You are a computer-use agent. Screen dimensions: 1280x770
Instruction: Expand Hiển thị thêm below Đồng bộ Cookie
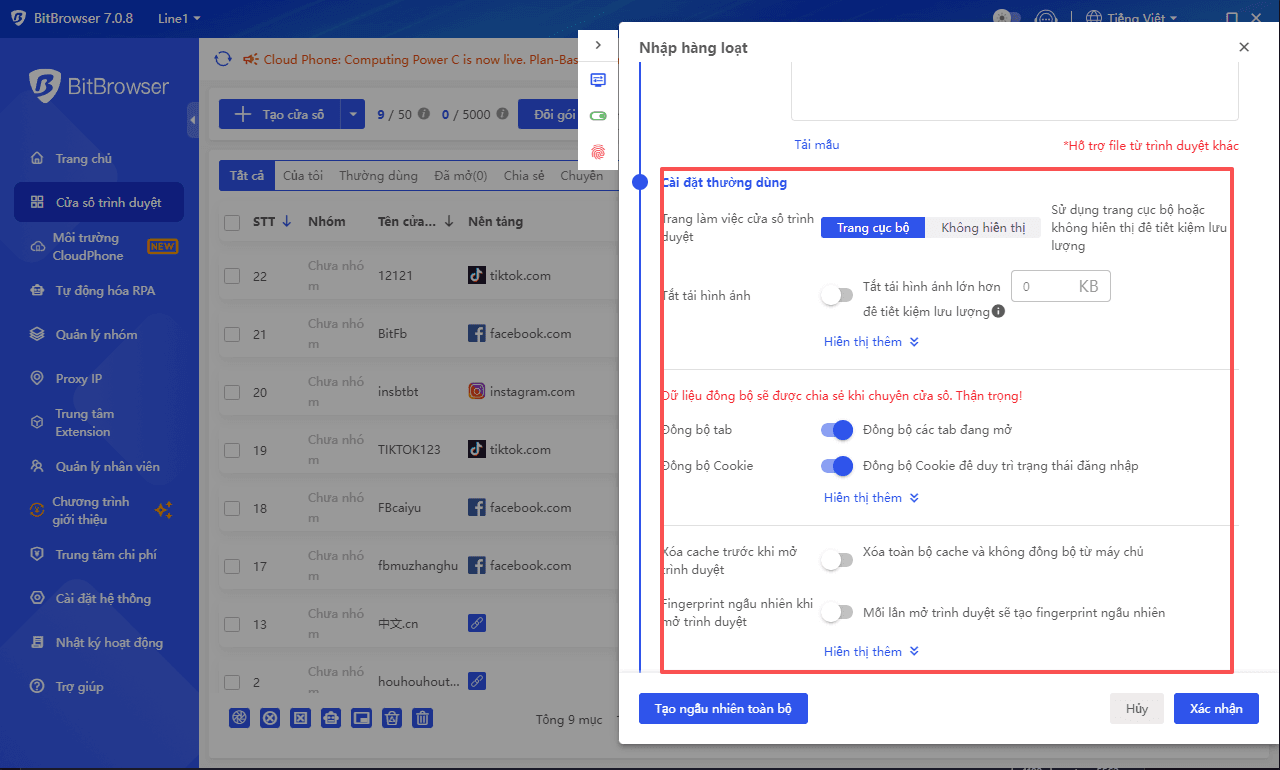pos(870,498)
